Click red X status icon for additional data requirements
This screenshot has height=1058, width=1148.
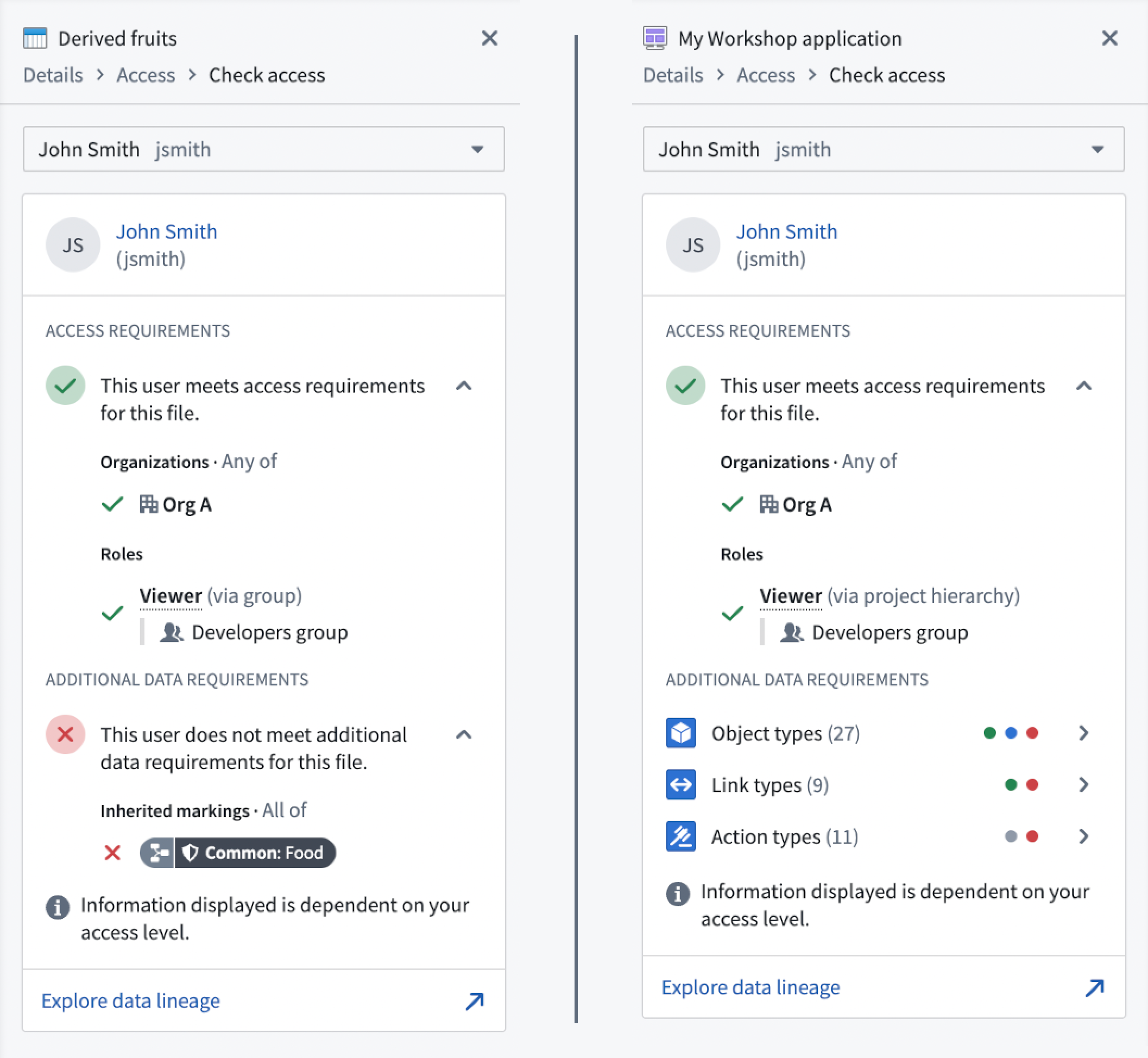click(x=65, y=734)
